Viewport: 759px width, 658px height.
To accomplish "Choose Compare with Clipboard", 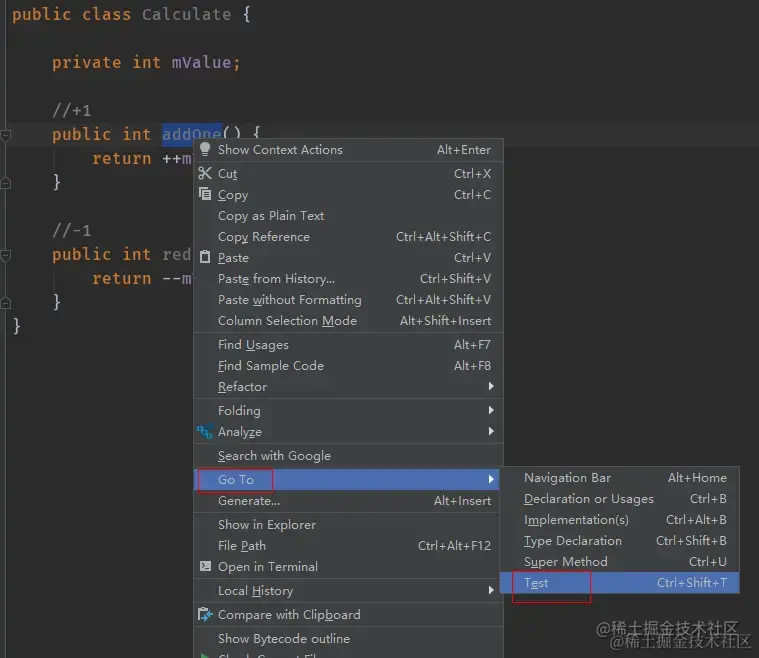I will 349,614.
